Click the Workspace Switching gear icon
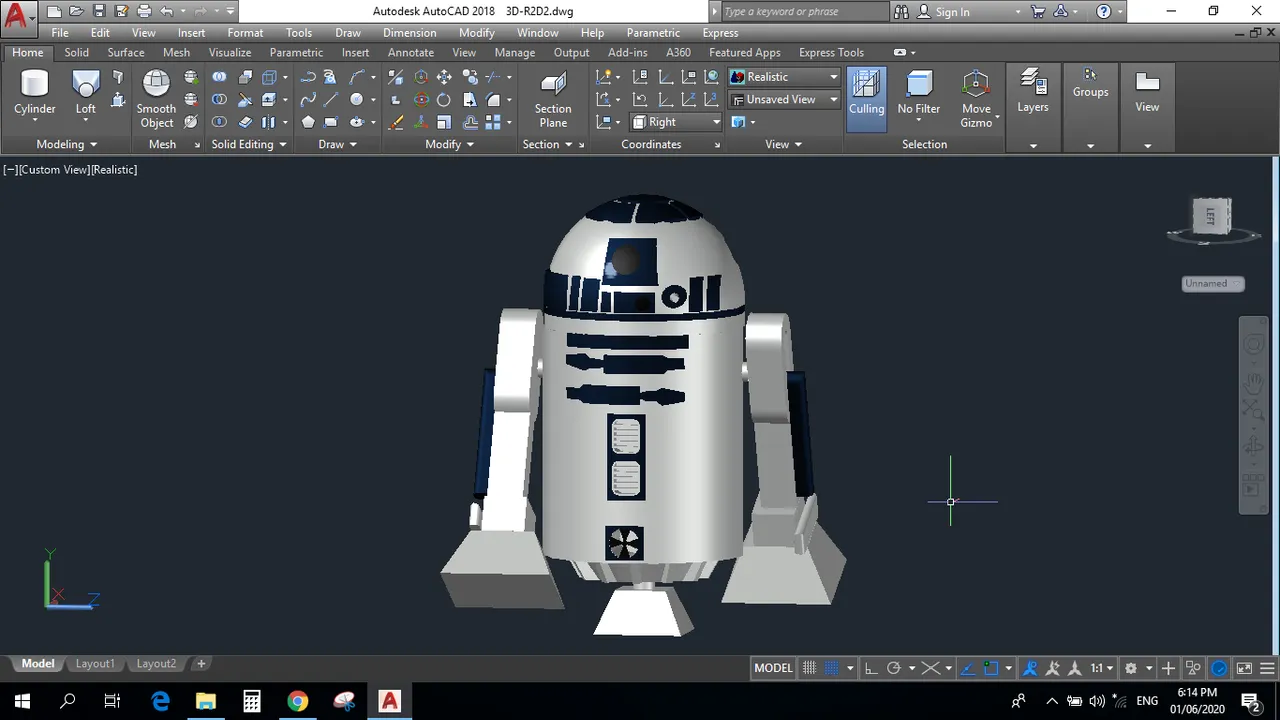Viewport: 1280px width, 720px height. coord(1131,668)
